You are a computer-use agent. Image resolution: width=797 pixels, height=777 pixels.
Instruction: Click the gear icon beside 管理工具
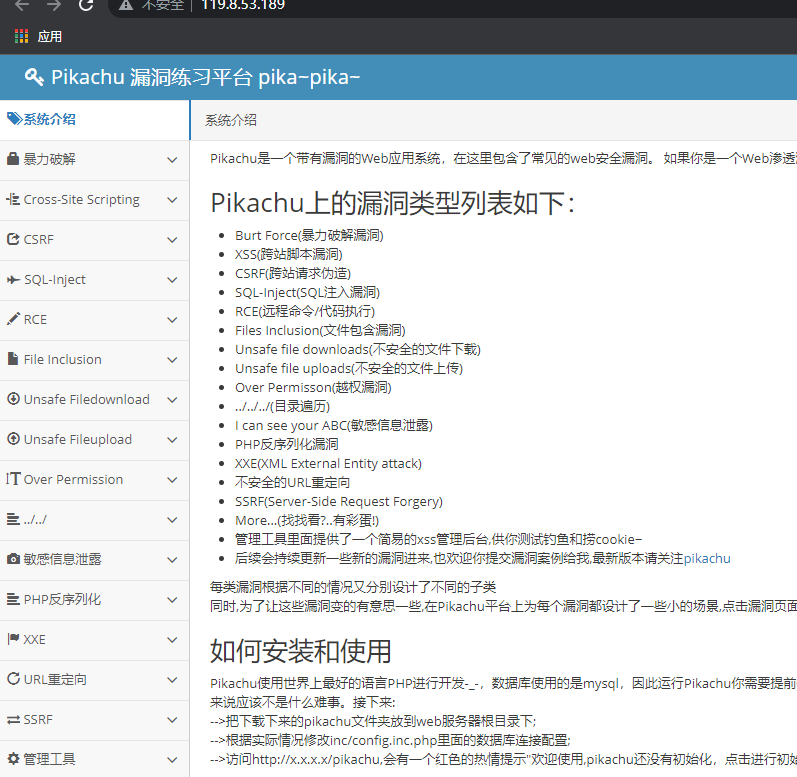click(13, 759)
